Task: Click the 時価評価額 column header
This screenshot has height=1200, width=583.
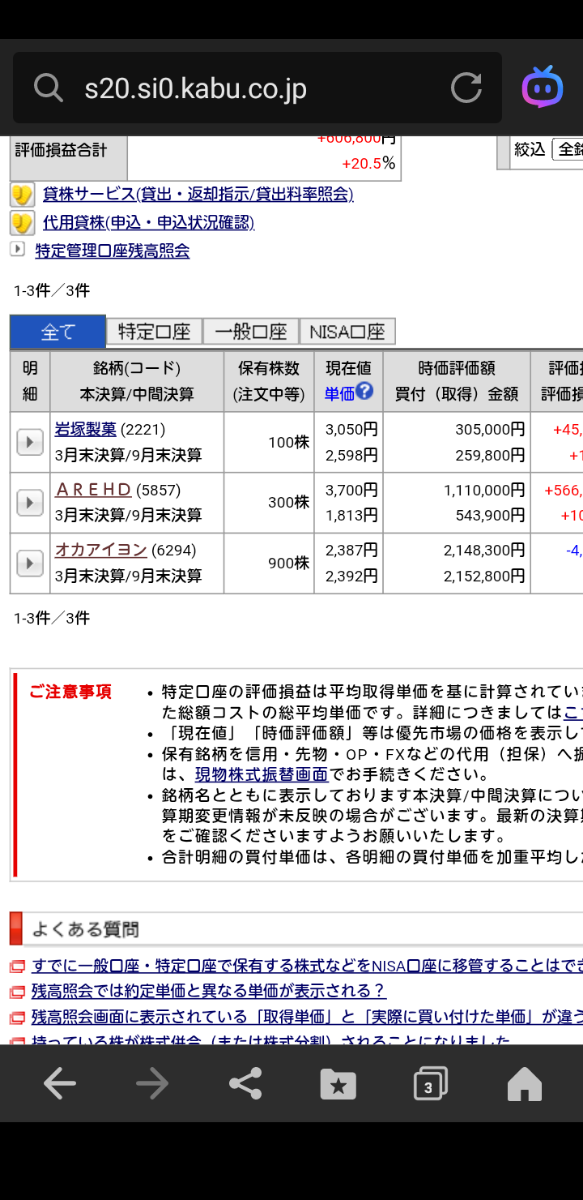Action: (x=457, y=368)
